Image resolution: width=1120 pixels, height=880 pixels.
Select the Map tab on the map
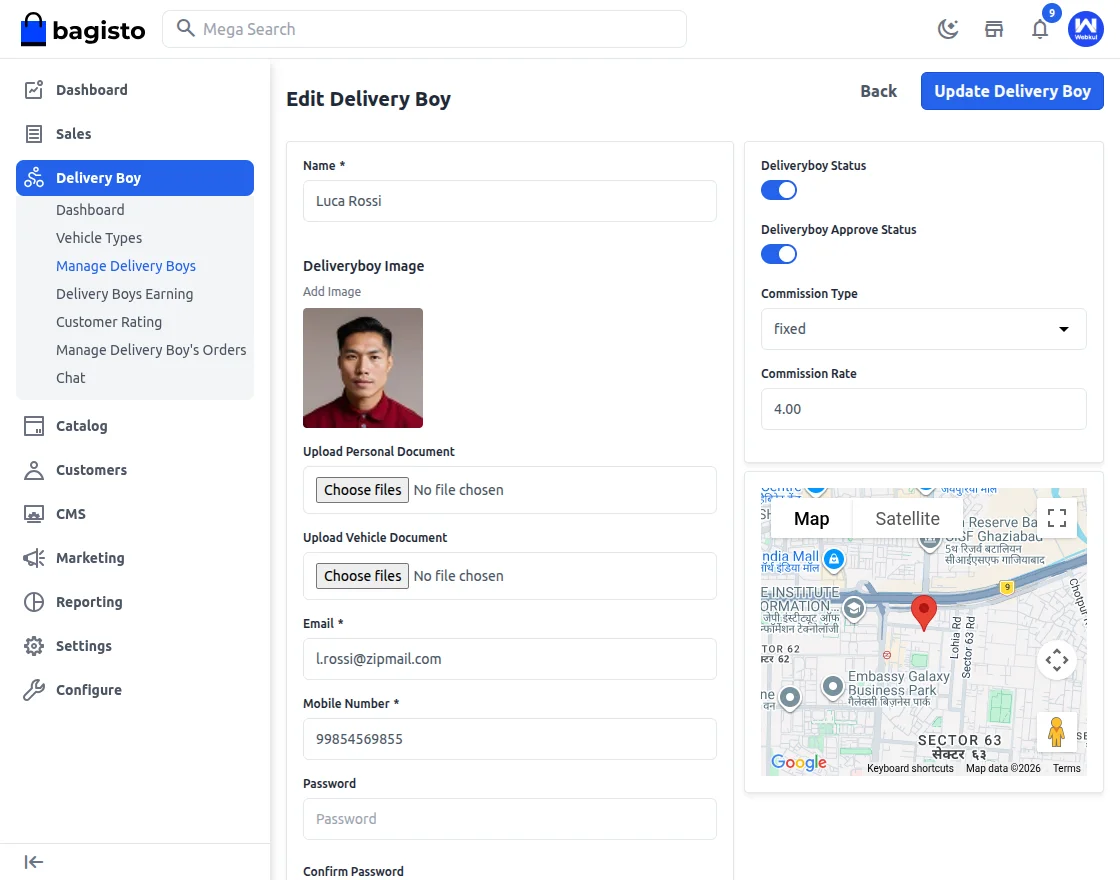coord(811,518)
